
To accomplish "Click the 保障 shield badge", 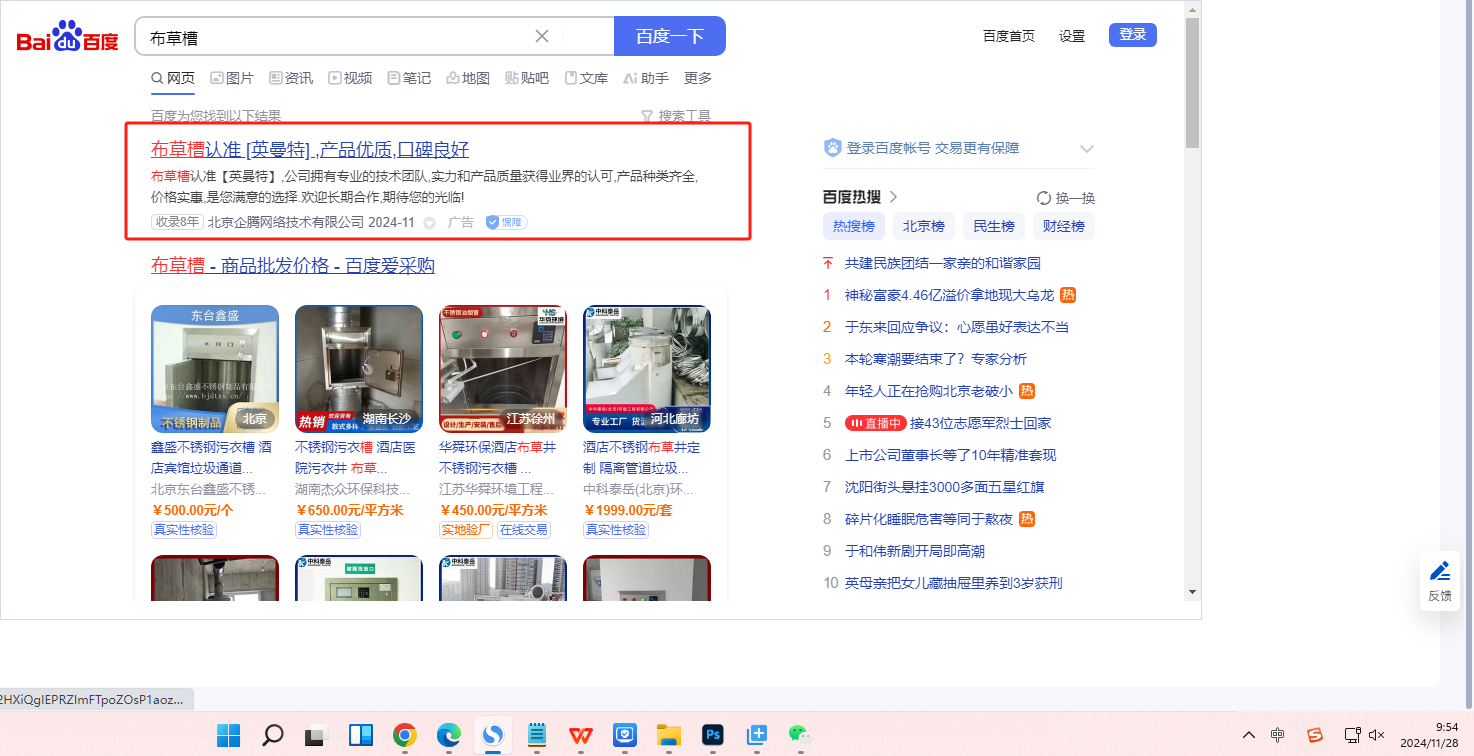I will pyautogui.click(x=506, y=222).
